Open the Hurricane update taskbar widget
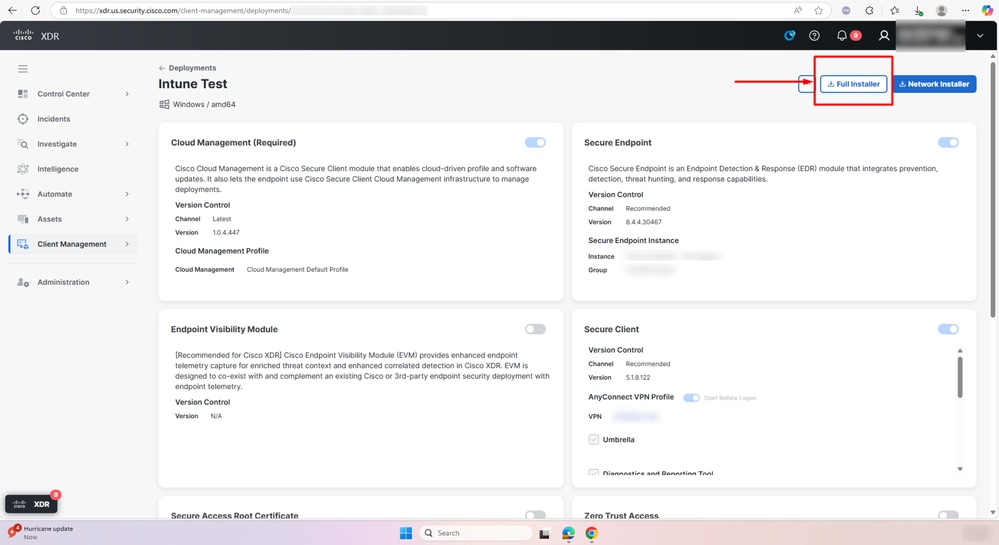This screenshot has height=545, width=999. click(41, 532)
